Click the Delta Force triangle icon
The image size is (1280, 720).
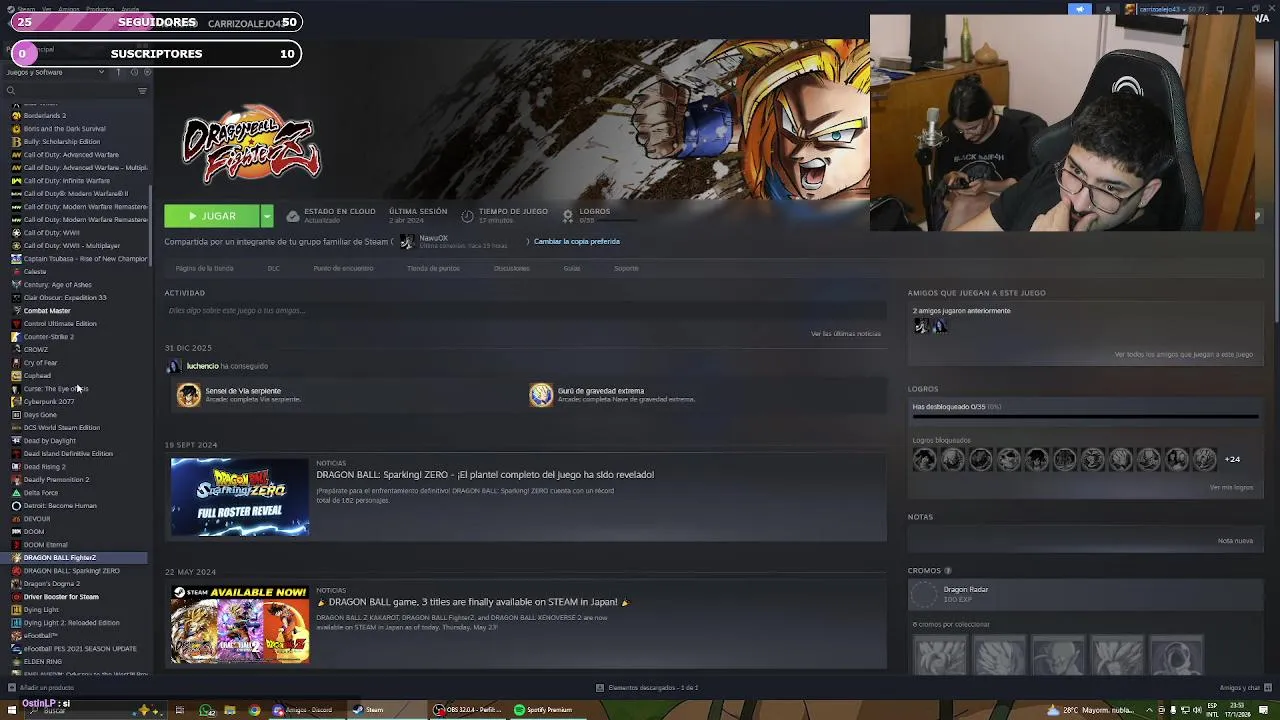16,493
